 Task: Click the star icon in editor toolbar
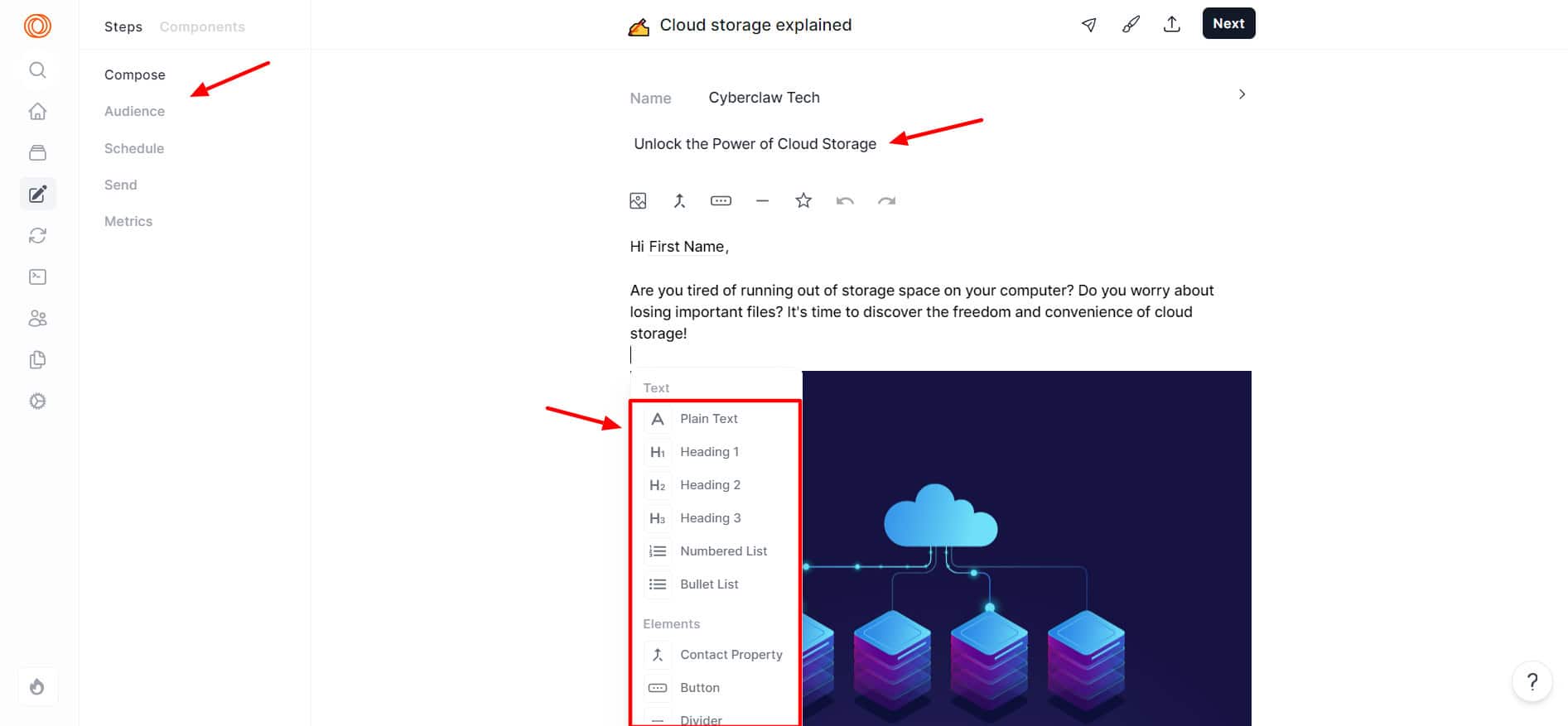[x=803, y=201]
